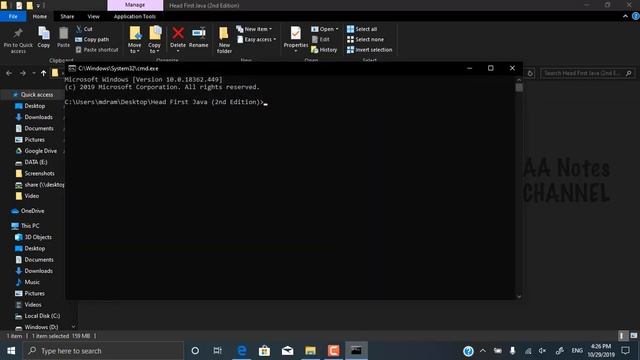640x360 pixels.
Task: Open the Application Tools tab
Action: (135, 16)
